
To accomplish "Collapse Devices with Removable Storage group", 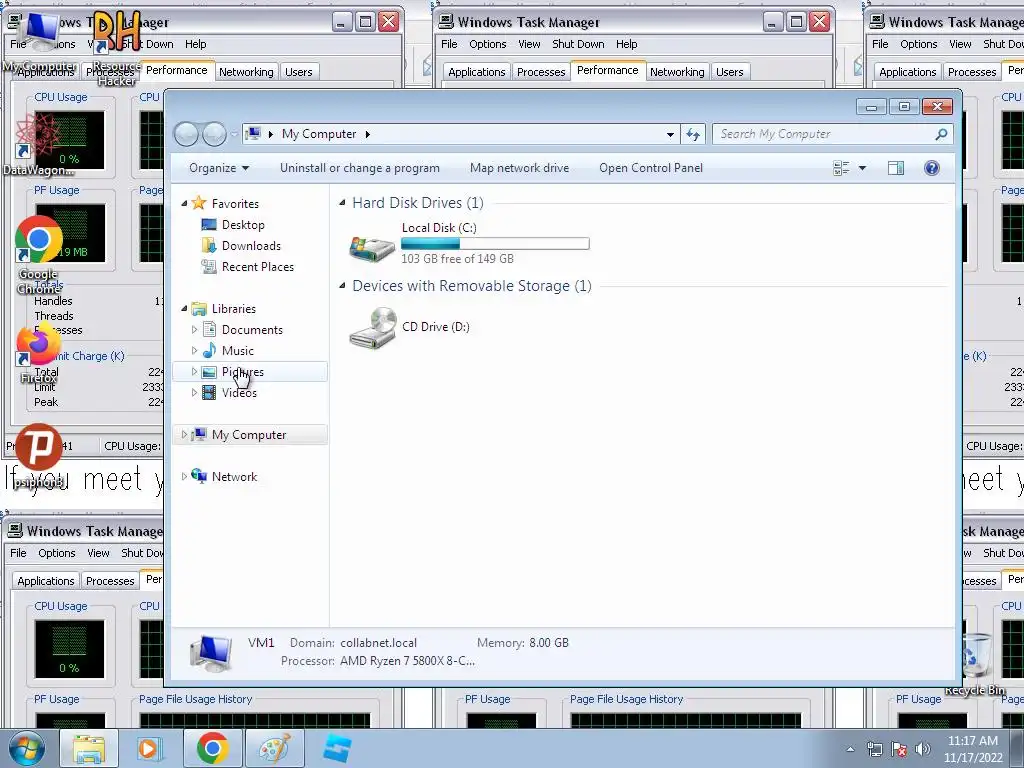I will [342, 286].
